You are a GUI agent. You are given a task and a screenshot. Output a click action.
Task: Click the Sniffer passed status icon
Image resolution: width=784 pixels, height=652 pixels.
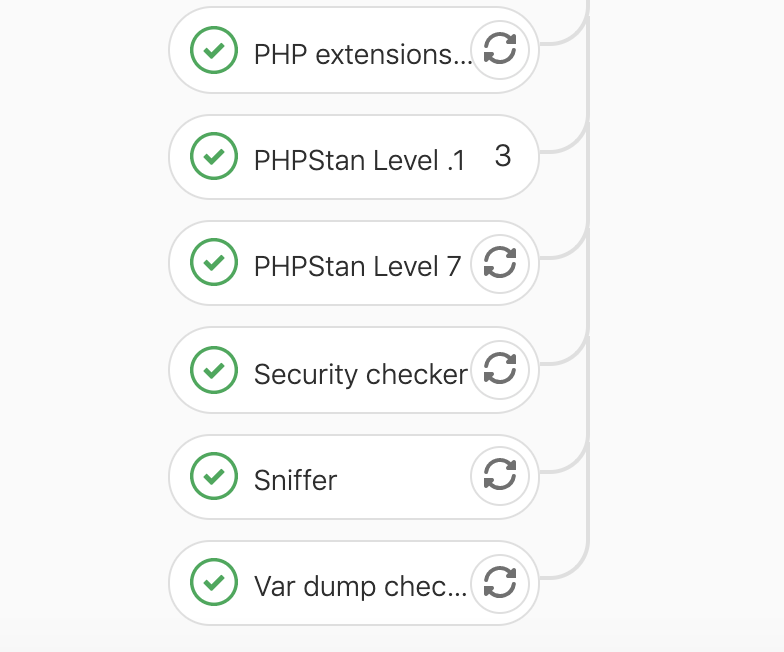pos(214,476)
